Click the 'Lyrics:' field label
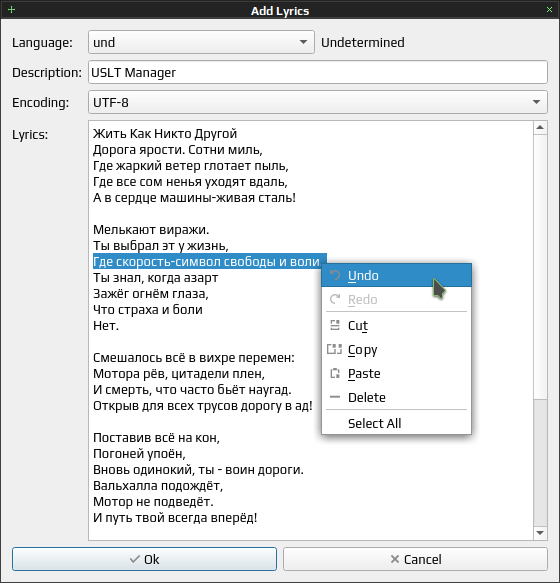This screenshot has height=583, width=560. pos(30,134)
